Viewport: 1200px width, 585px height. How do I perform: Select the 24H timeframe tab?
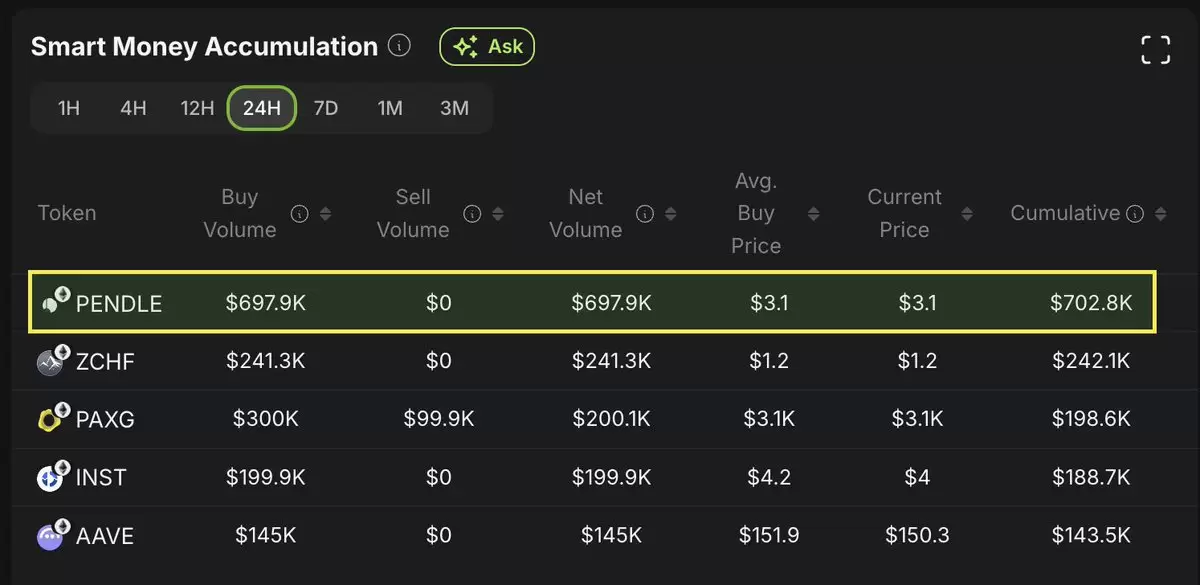click(x=262, y=108)
